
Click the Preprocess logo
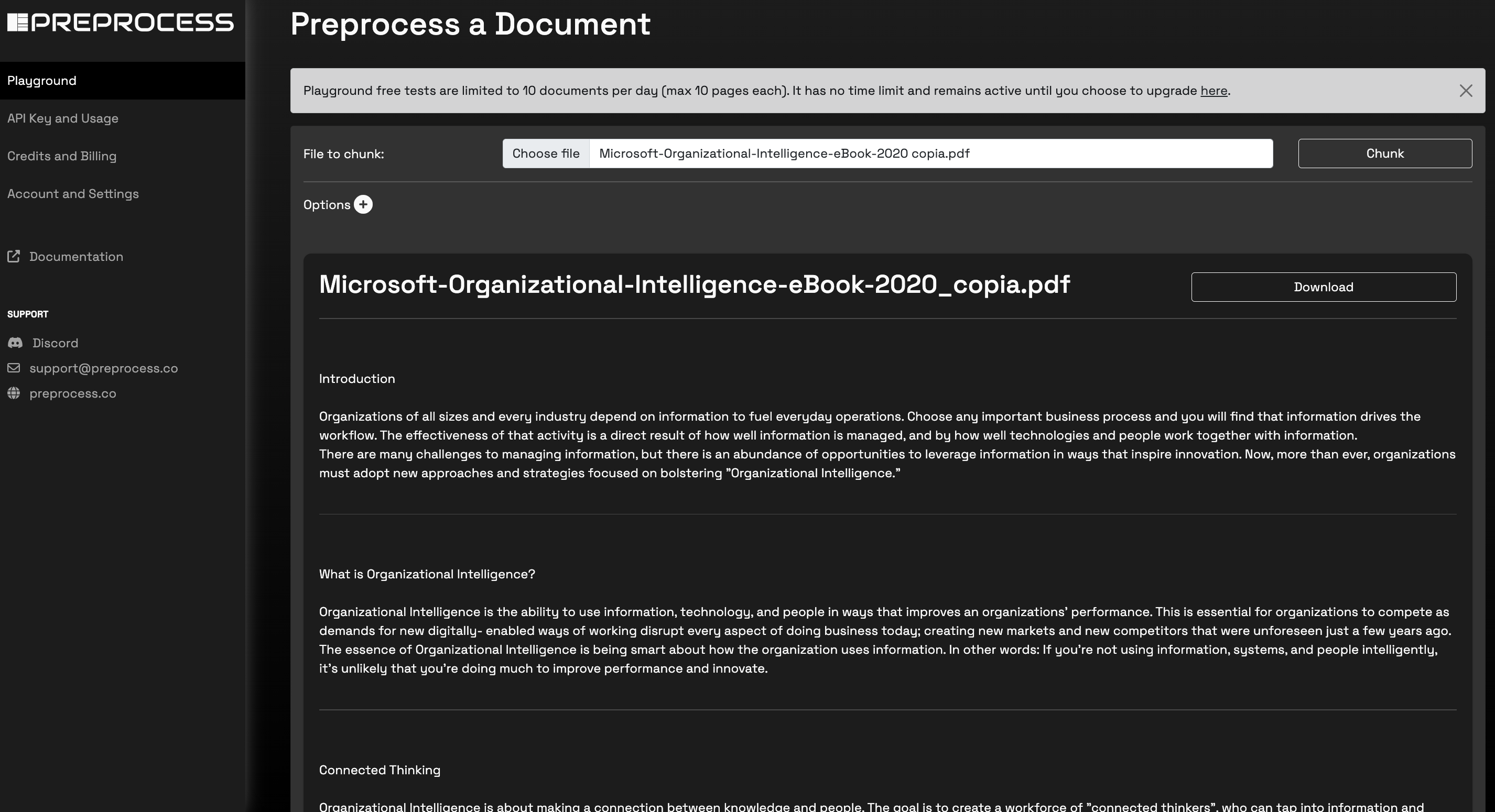[x=120, y=23]
